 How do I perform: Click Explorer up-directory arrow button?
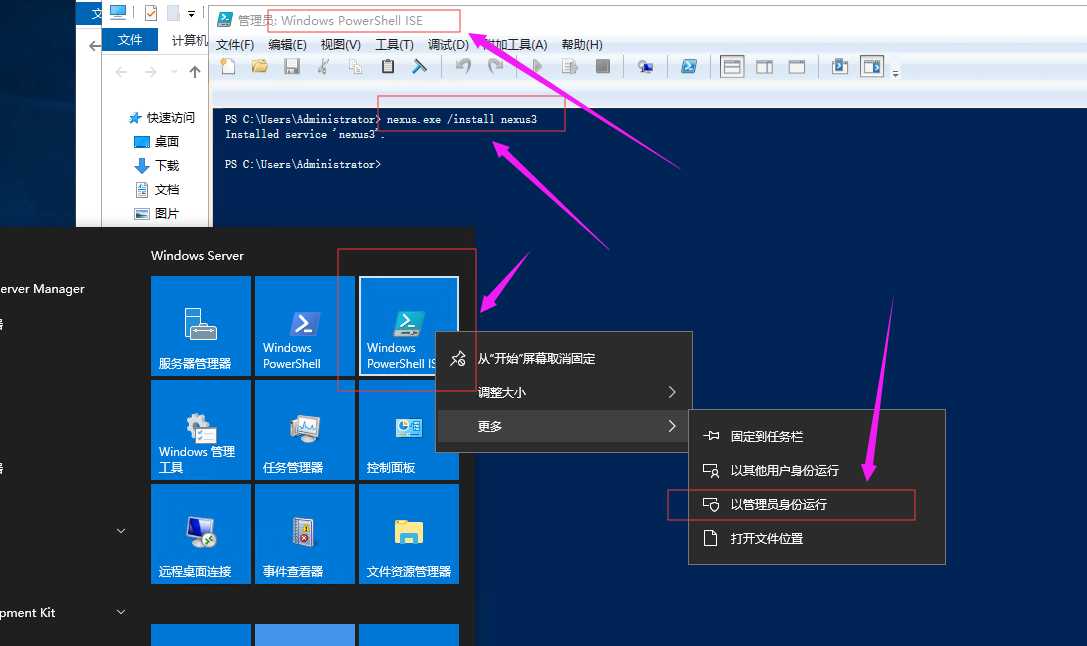coord(195,72)
